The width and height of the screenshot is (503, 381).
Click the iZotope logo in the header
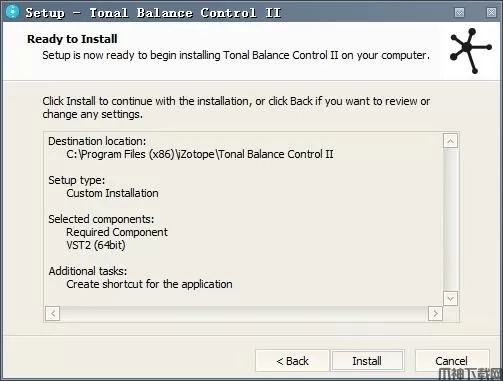click(x=471, y=51)
